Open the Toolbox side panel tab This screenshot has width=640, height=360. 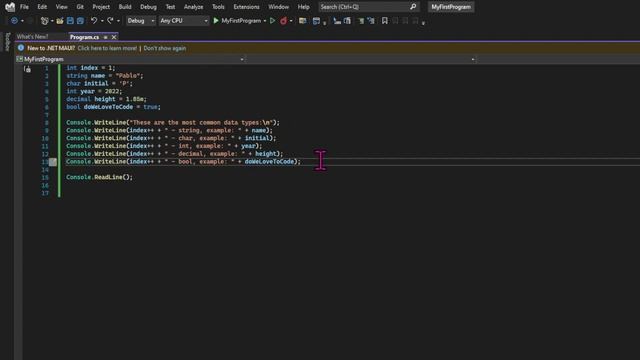click(x=7, y=41)
